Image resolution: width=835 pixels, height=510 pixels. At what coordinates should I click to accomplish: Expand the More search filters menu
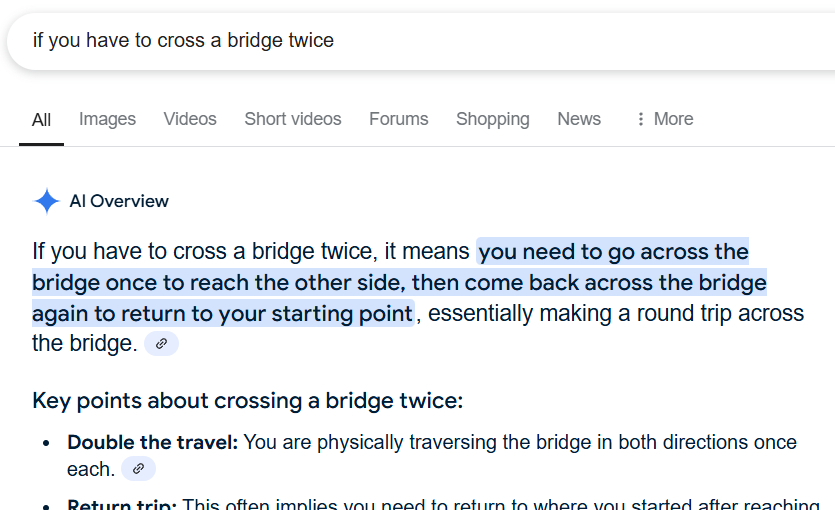pos(672,119)
